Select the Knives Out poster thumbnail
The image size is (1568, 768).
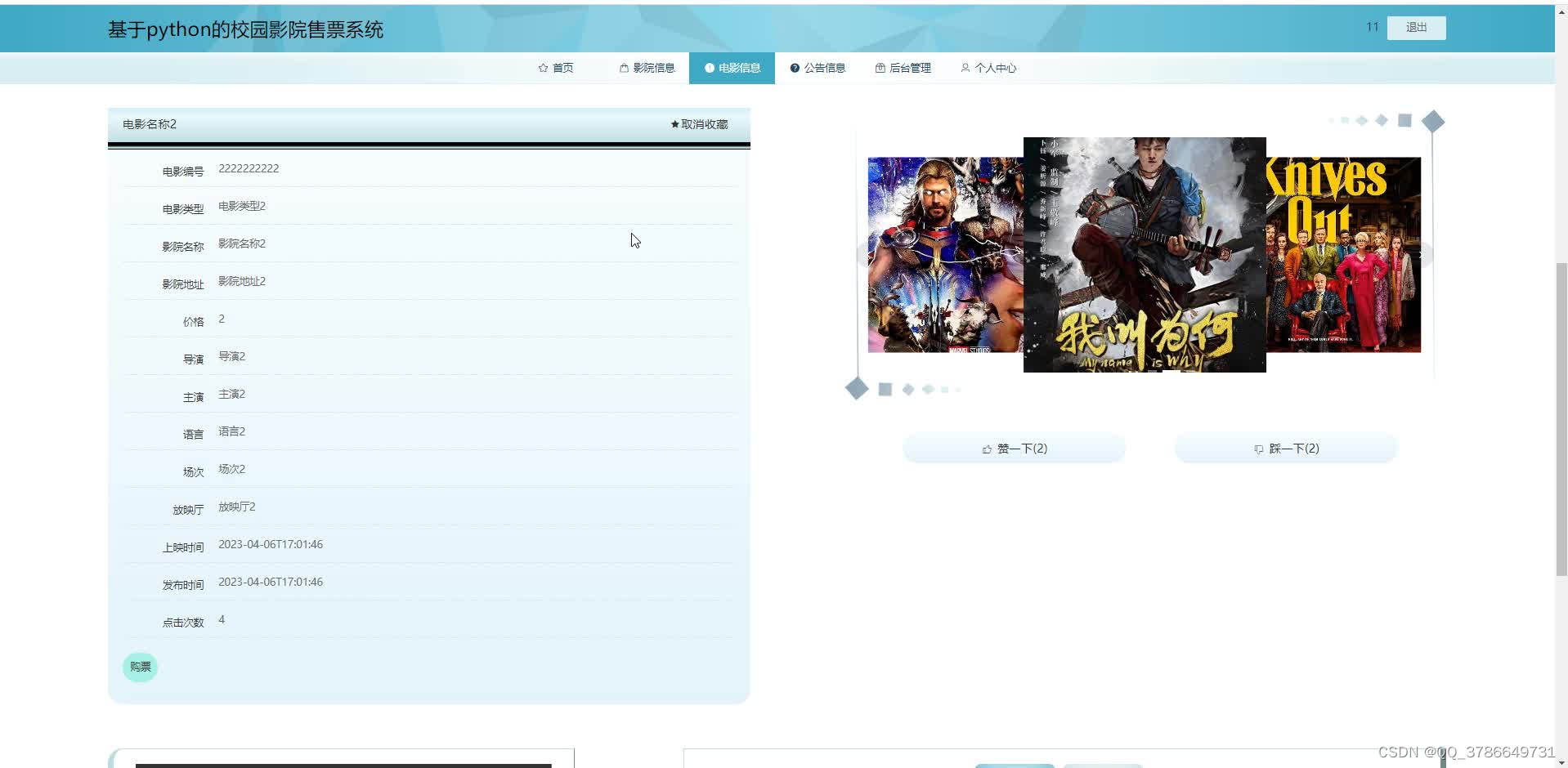click(x=1343, y=255)
